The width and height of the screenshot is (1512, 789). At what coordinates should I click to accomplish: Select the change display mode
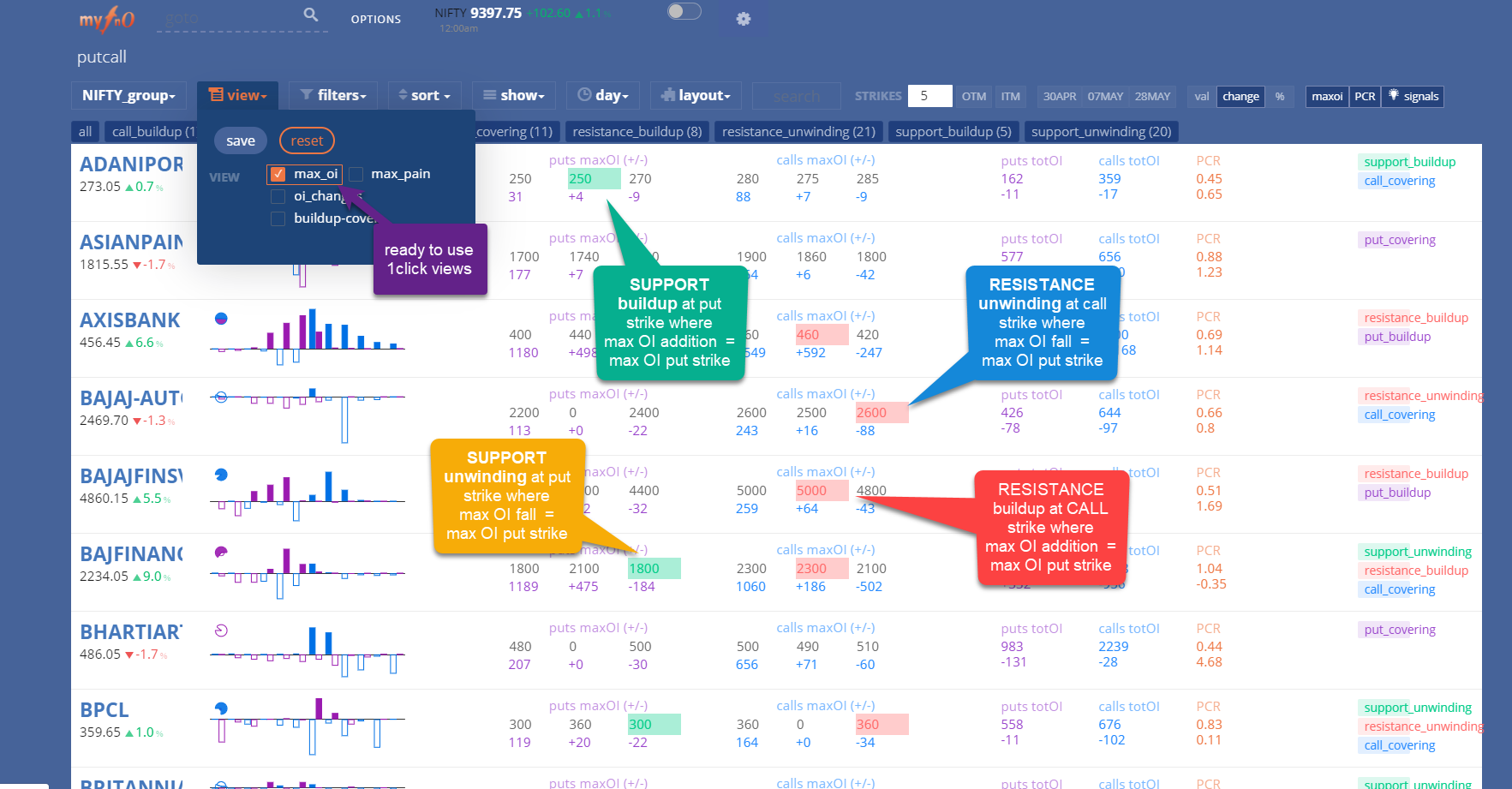1240,96
